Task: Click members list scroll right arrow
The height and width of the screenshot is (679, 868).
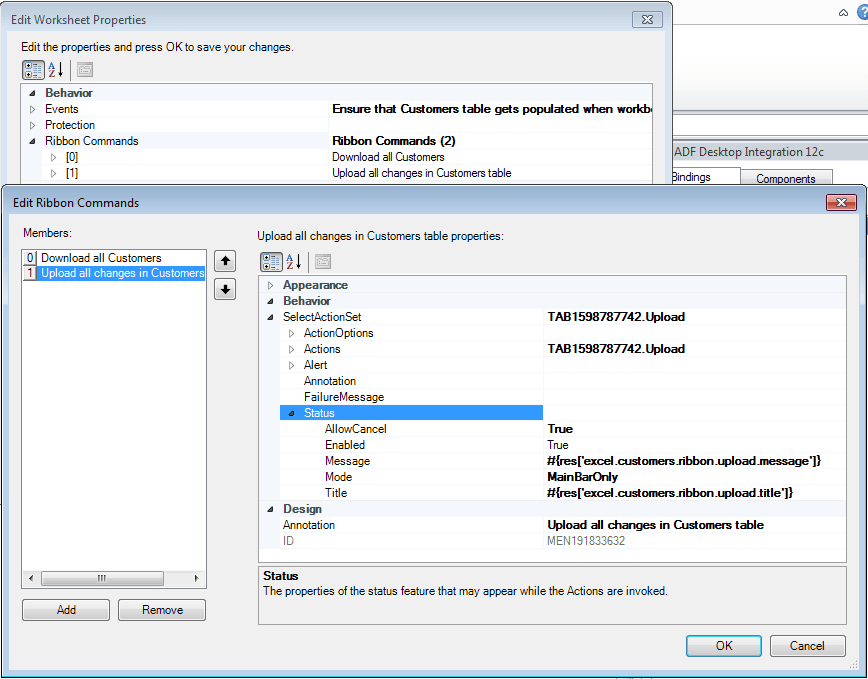Action: 197,578
